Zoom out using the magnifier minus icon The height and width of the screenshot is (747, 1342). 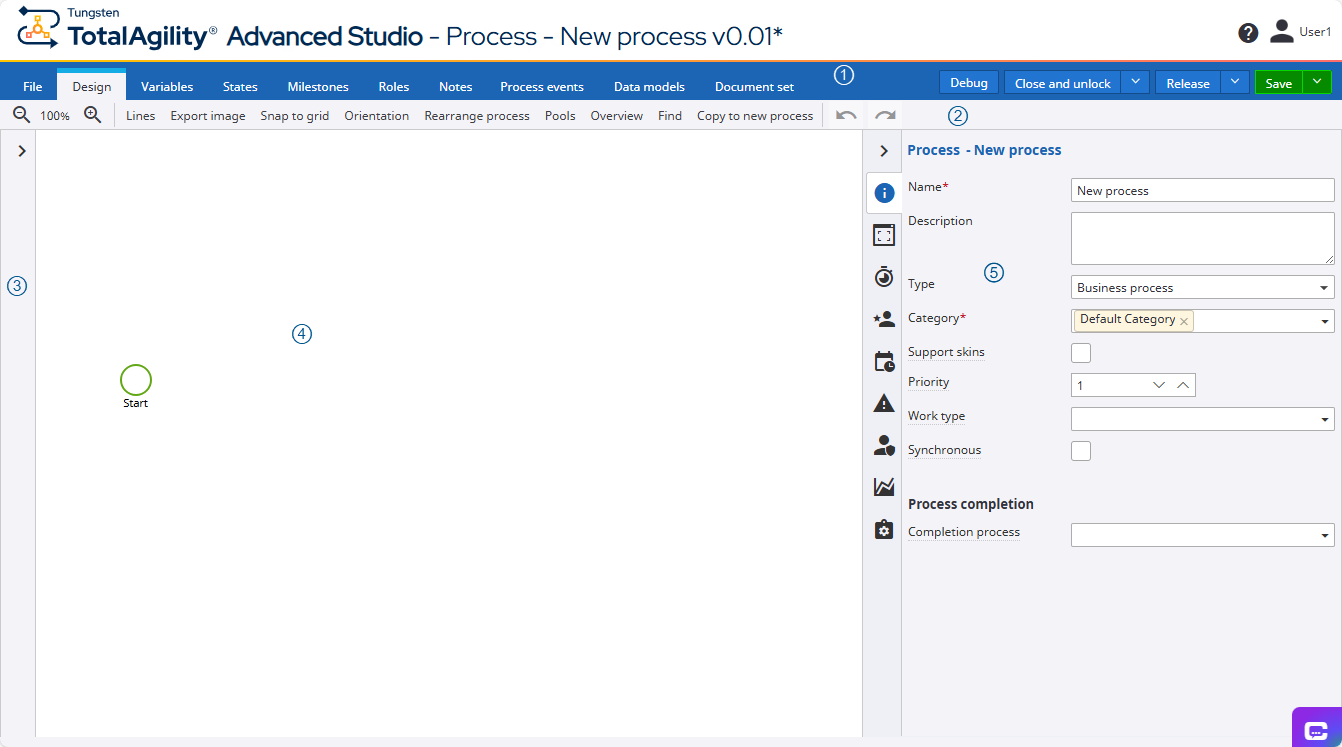21,115
